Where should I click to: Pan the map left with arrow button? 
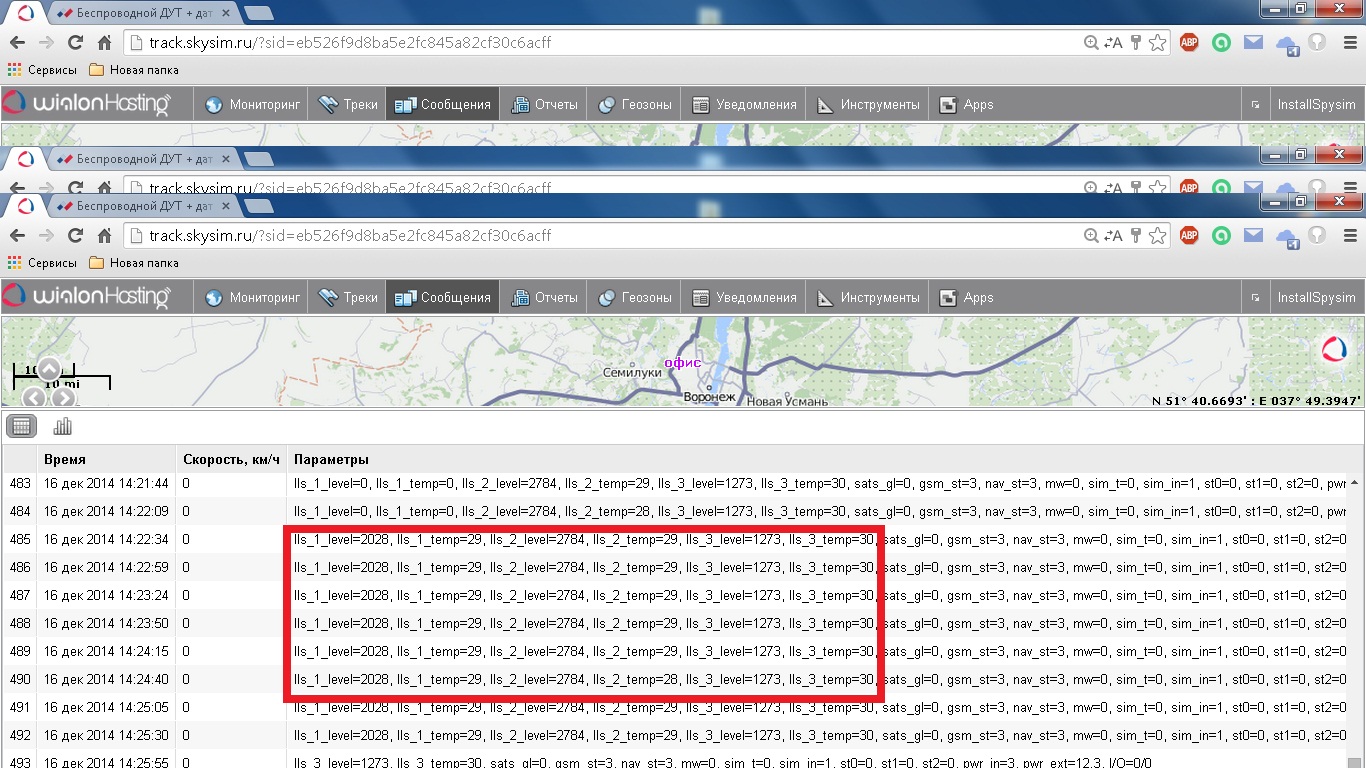[x=34, y=397]
